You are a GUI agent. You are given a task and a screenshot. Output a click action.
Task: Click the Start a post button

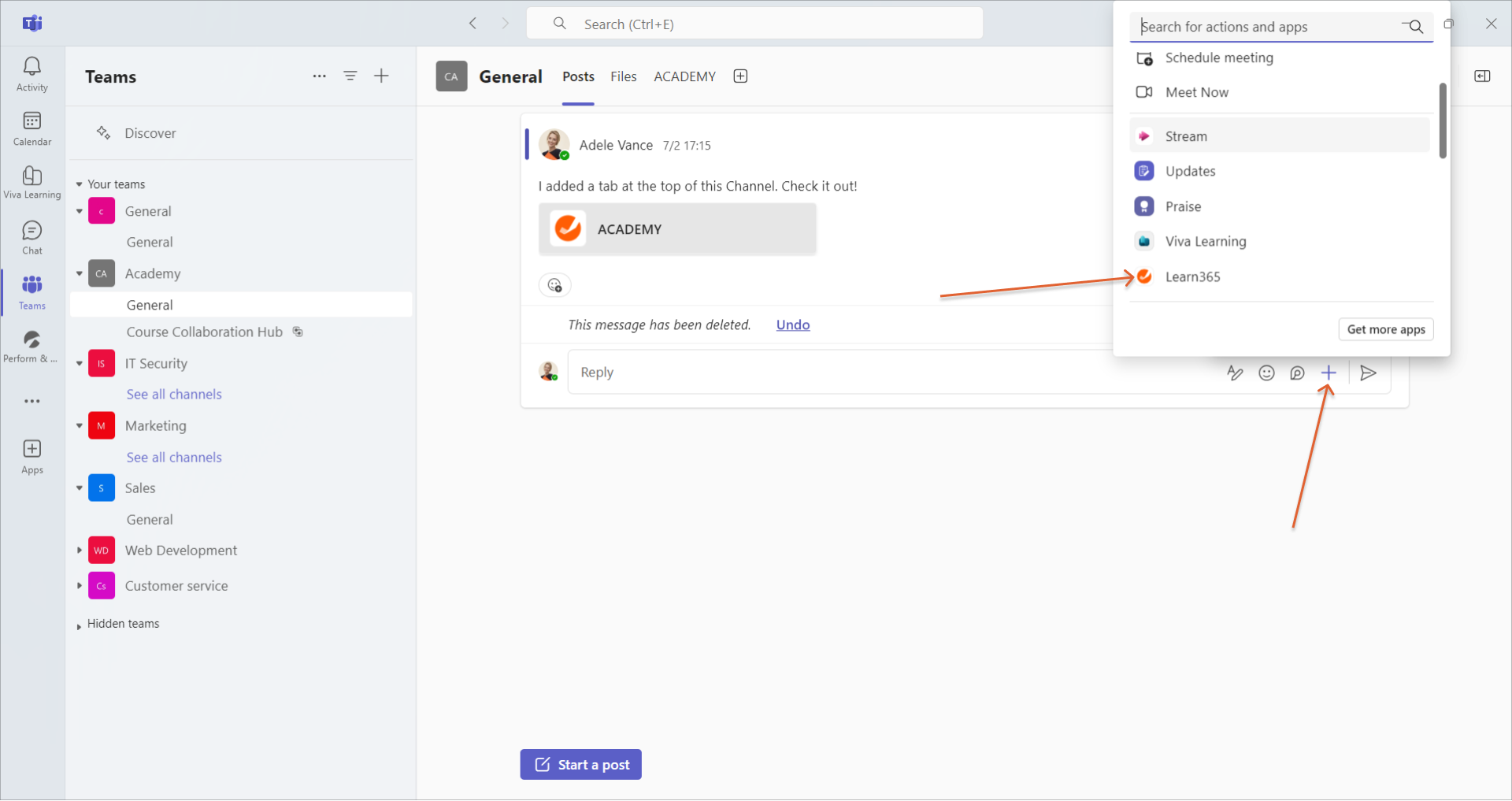tap(580, 764)
